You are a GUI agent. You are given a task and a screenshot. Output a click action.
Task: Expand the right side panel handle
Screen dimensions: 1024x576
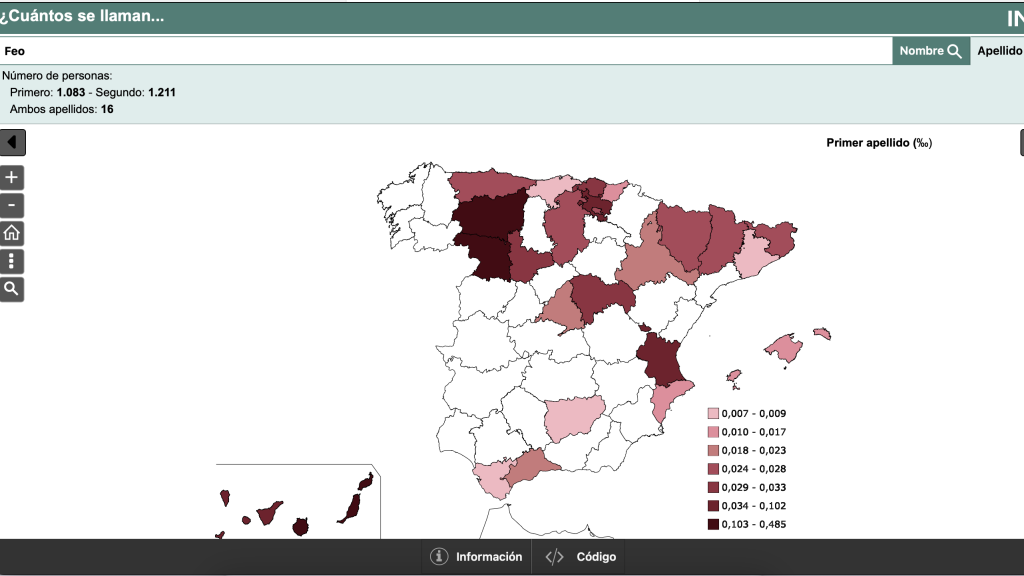click(x=1021, y=143)
